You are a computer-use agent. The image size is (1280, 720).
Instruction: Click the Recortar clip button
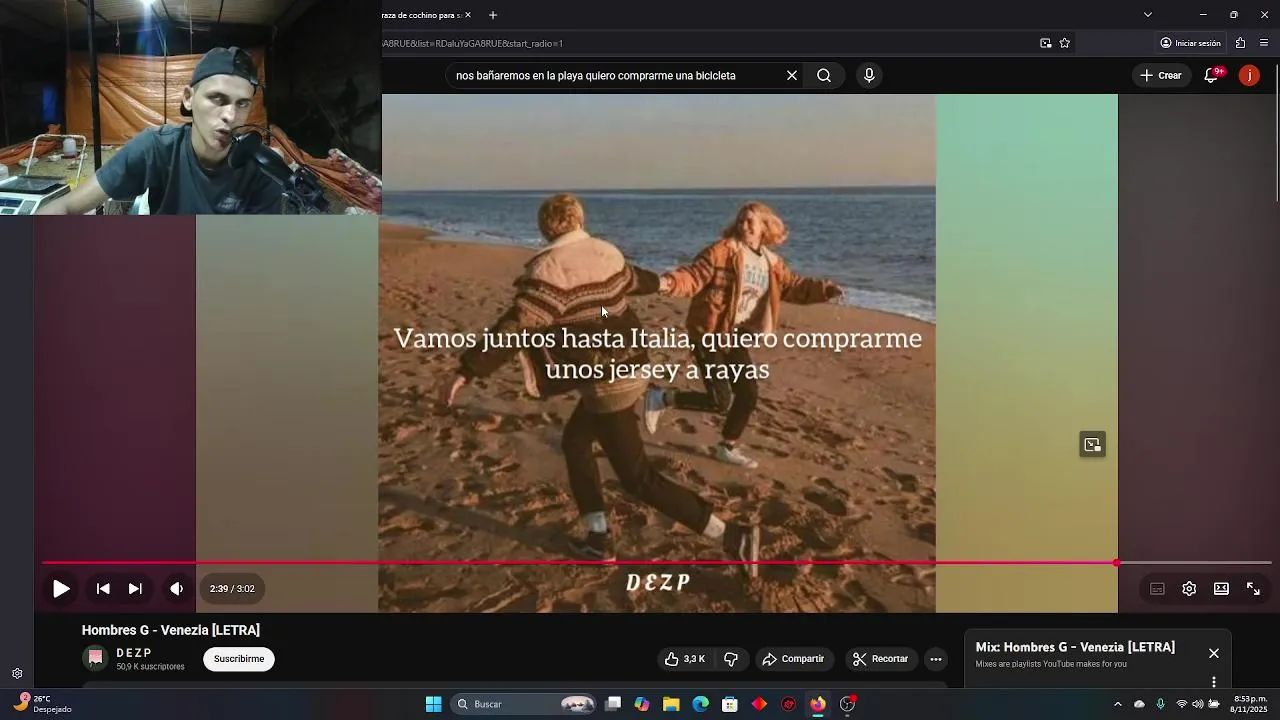[x=881, y=659]
